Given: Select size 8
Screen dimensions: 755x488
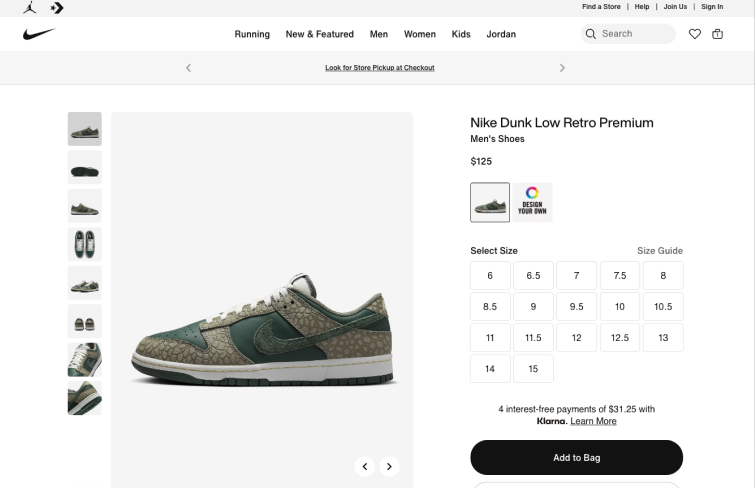Looking at the screenshot, I should [x=663, y=276].
